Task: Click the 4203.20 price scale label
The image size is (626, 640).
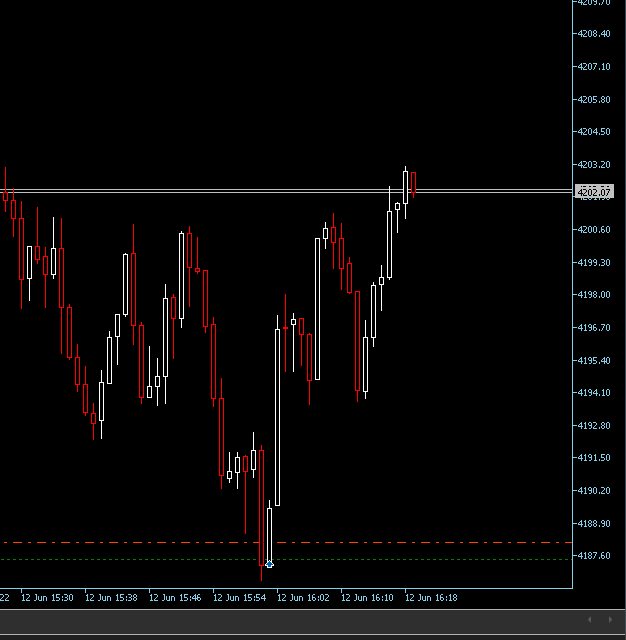Action: (594, 164)
